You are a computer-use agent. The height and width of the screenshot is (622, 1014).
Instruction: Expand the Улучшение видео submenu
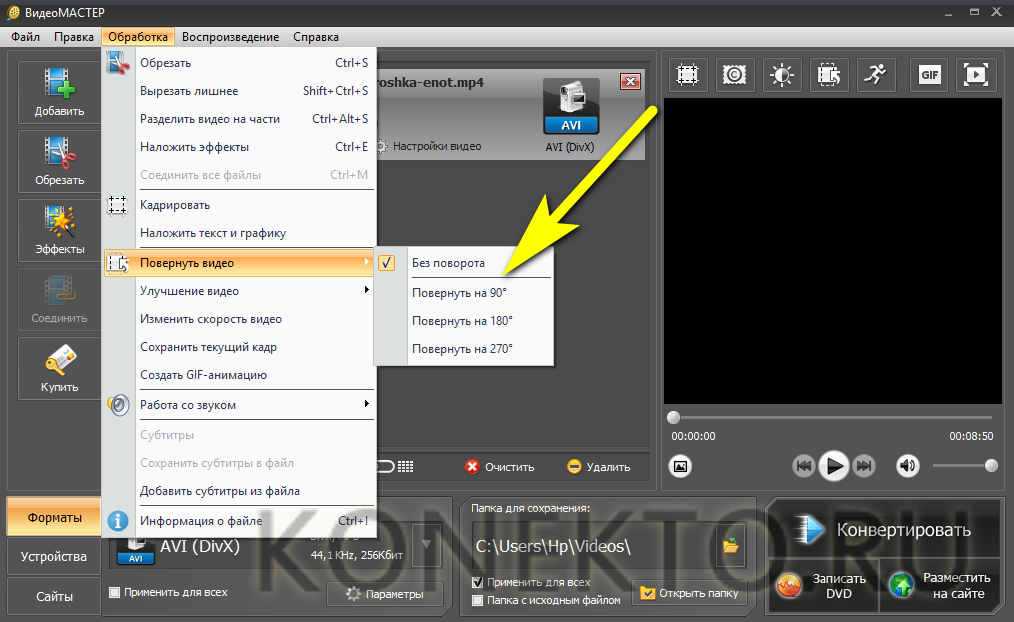239,291
